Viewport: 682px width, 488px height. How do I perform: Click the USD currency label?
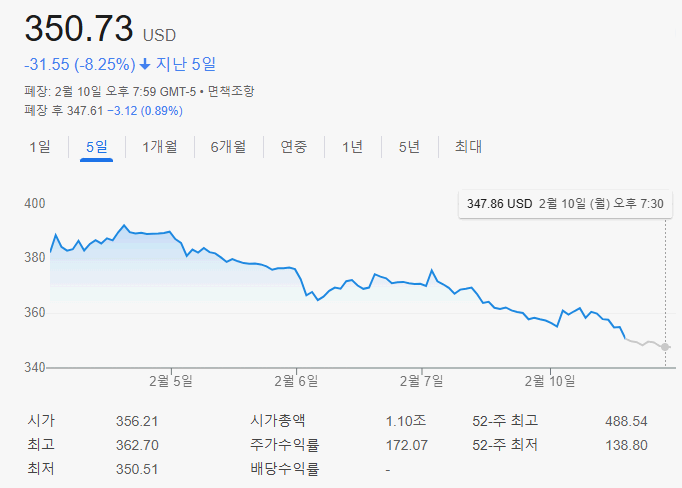(x=160, y=35)
